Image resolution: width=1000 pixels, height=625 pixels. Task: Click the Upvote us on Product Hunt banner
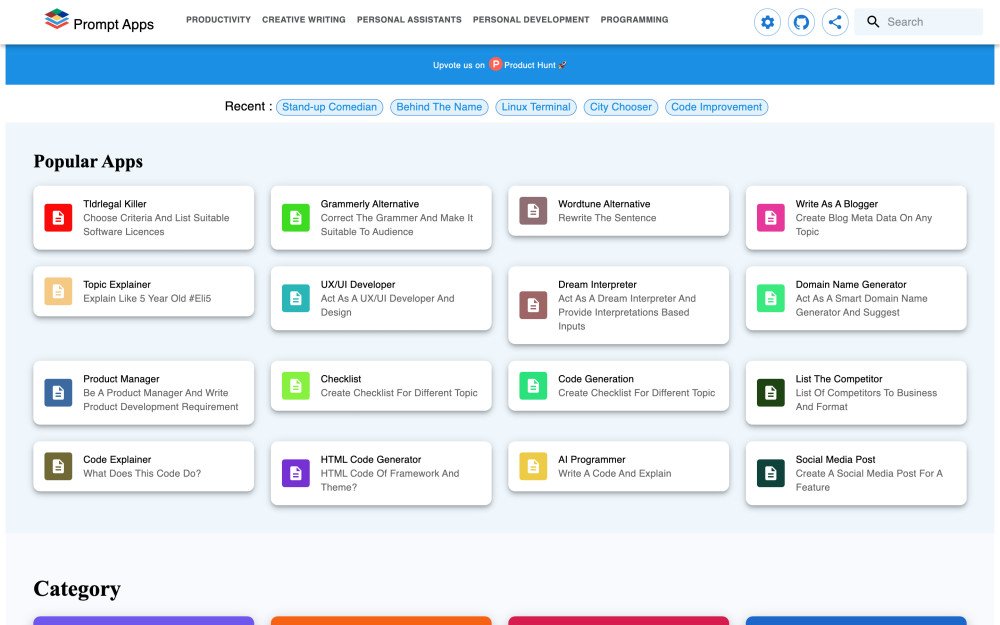tap(500, 65)
